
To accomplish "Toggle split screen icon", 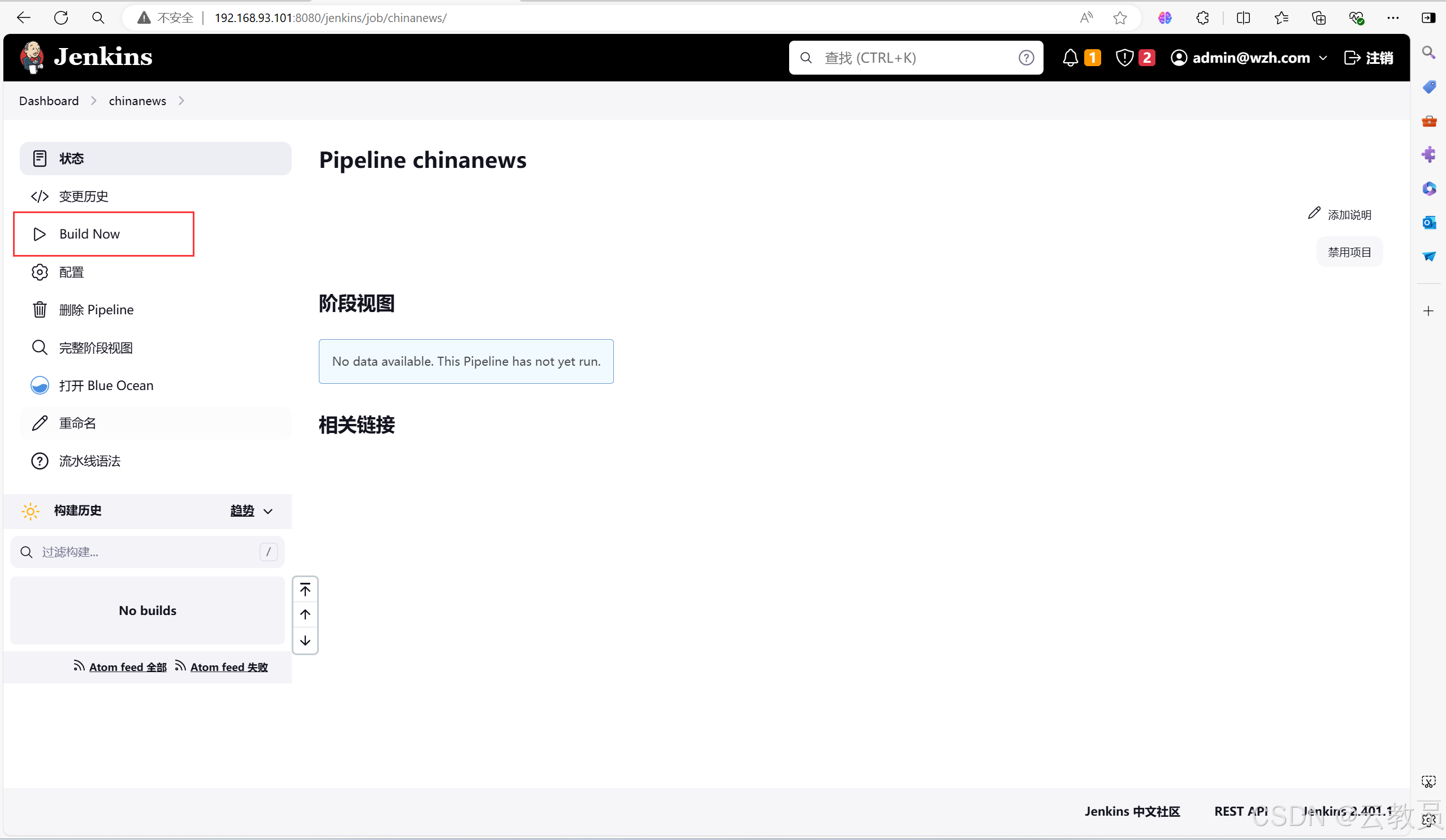I will [x=1244, y=18].
